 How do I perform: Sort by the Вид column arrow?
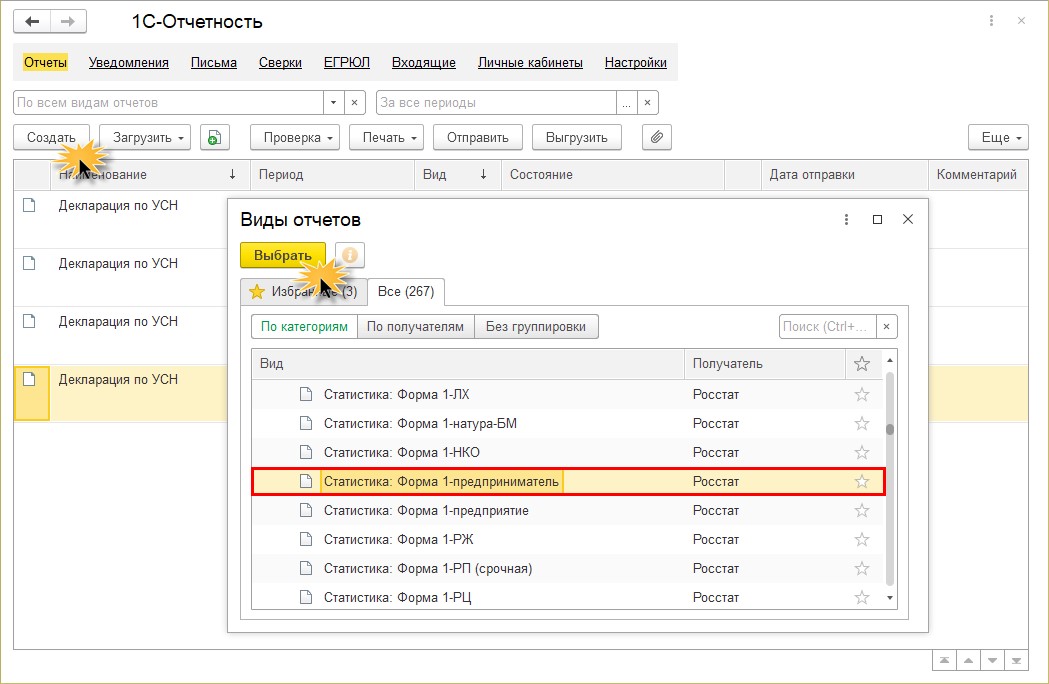[x=483, y=175]
